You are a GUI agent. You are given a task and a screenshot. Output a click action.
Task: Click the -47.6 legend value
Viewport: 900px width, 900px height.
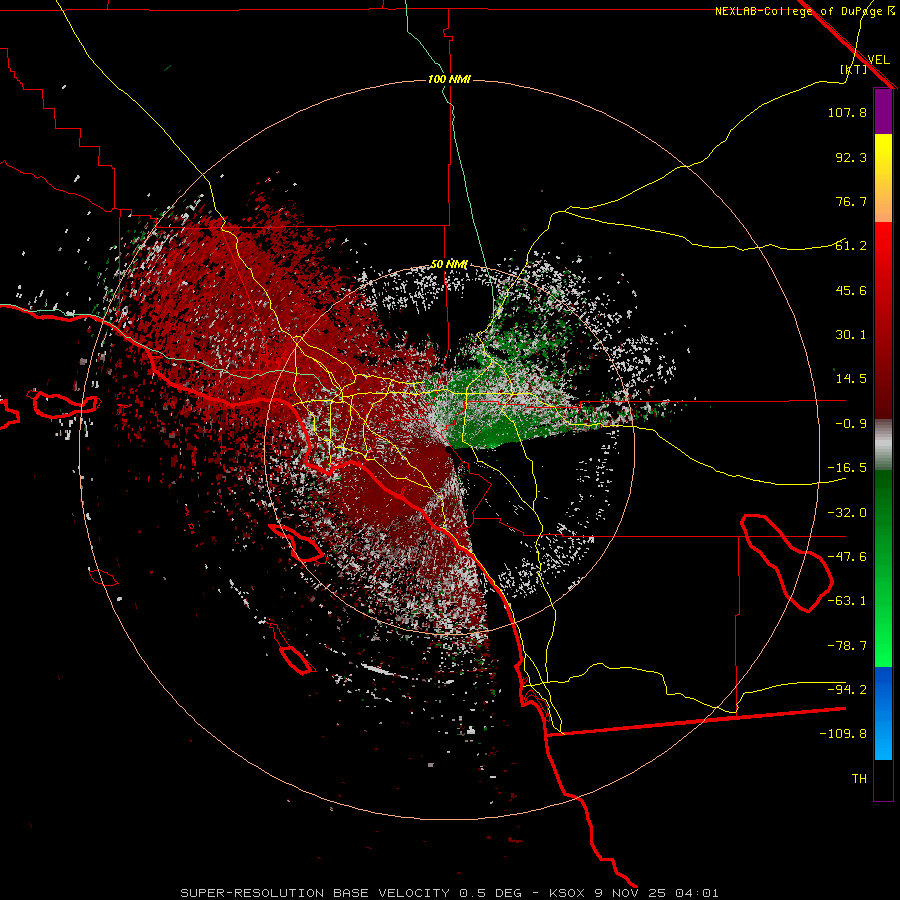(x=847, y=557)
